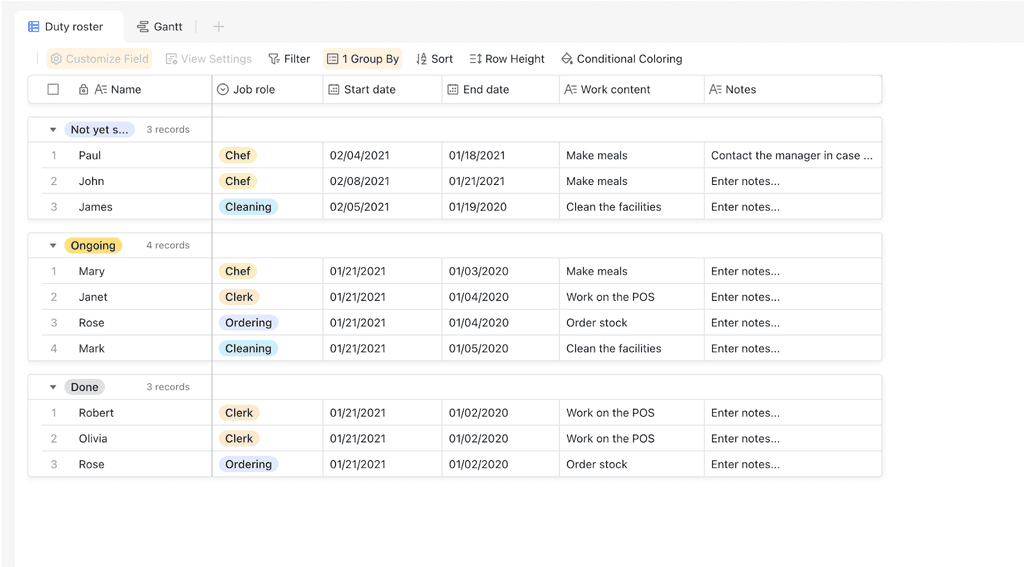Click the Customize Field button
This screenshot has width=1024, height=567.
pos(99,59)
